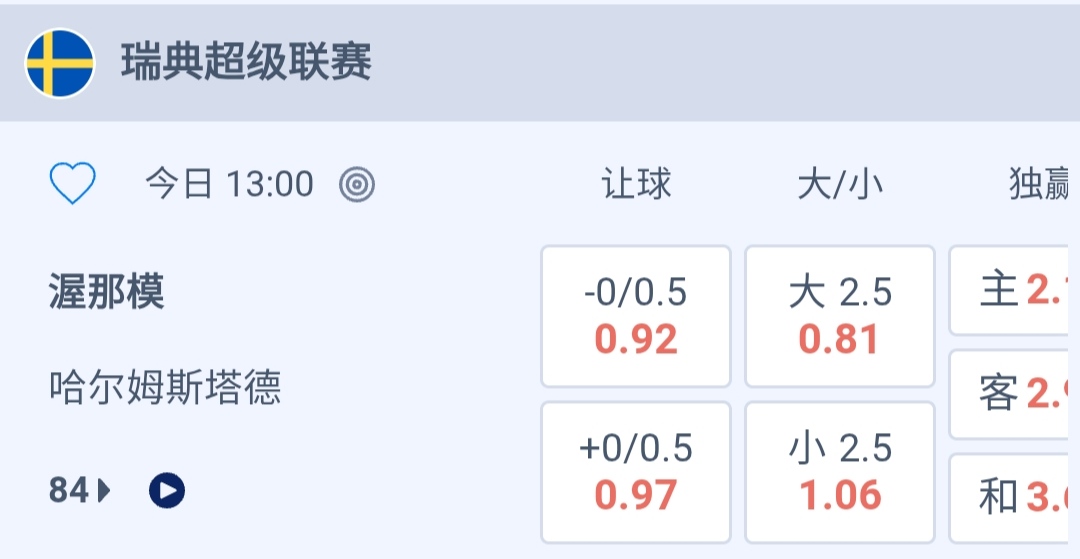Select handicap +0/0.5 at 0.97
Viewport: 1080px width, 559px height.
(636, 472)
